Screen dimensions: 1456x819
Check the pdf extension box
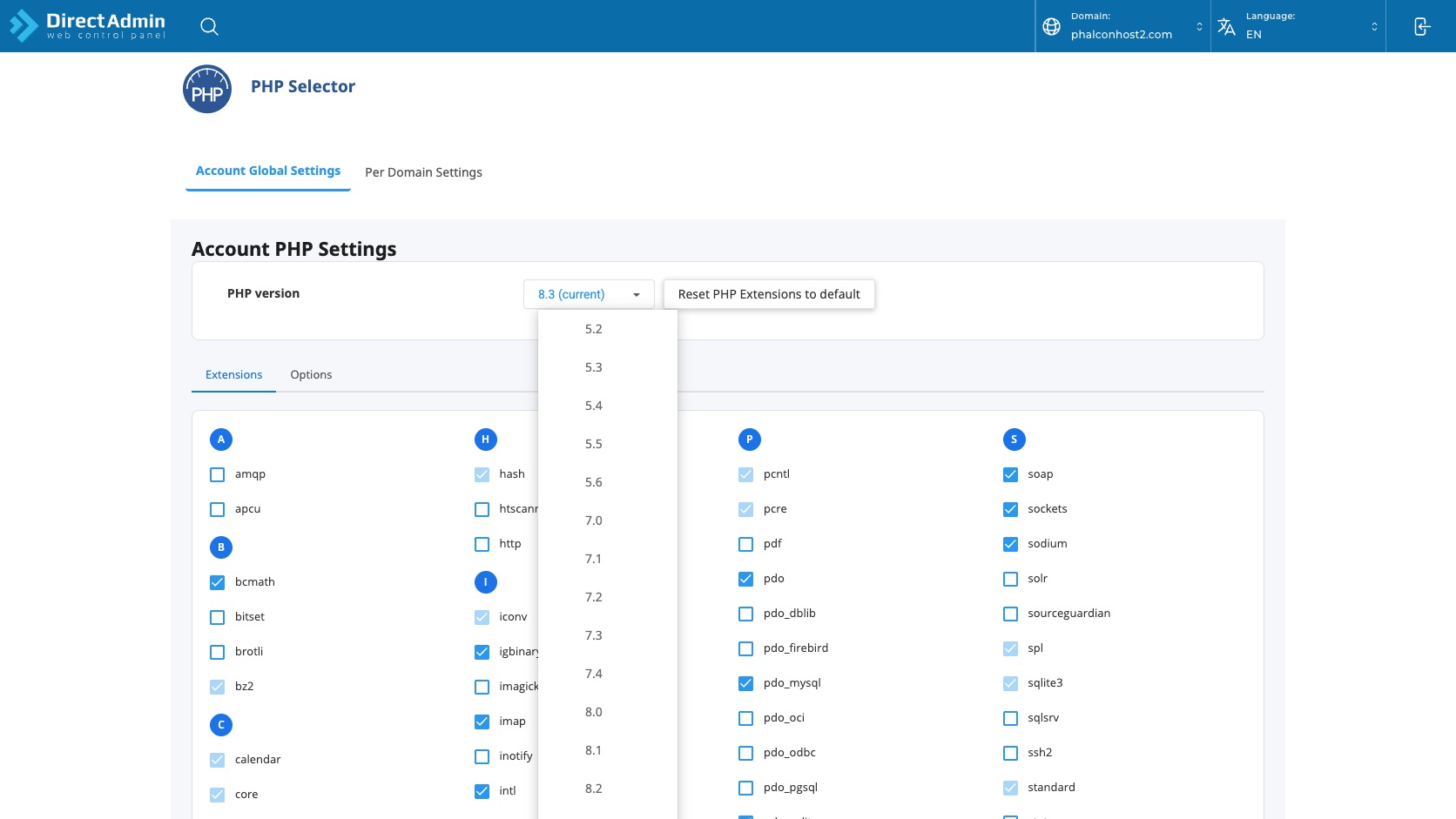(746, 544)
